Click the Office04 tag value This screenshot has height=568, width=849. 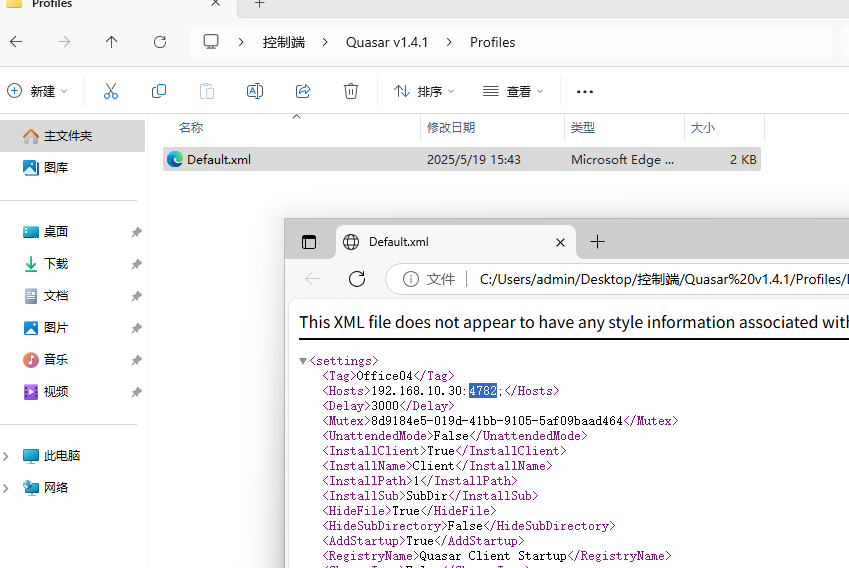pyautogui.click(x=384, y=376)
